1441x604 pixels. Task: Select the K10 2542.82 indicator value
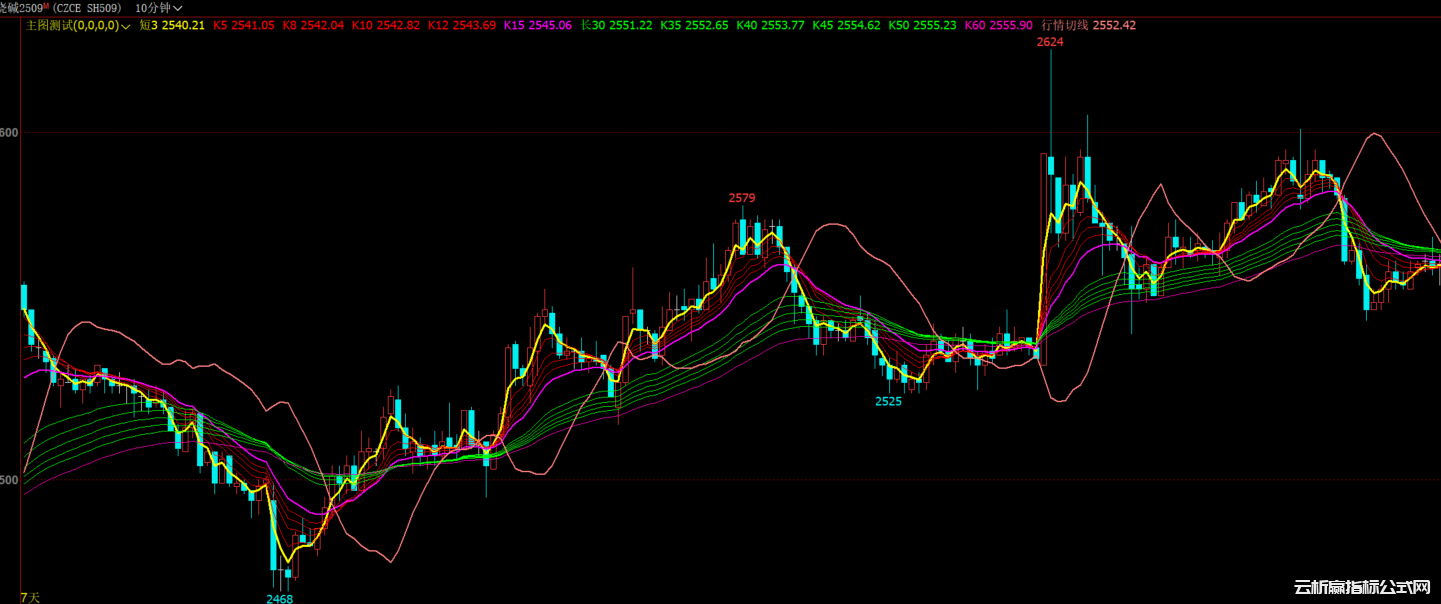pyautogui.click(x=386, y=25)
